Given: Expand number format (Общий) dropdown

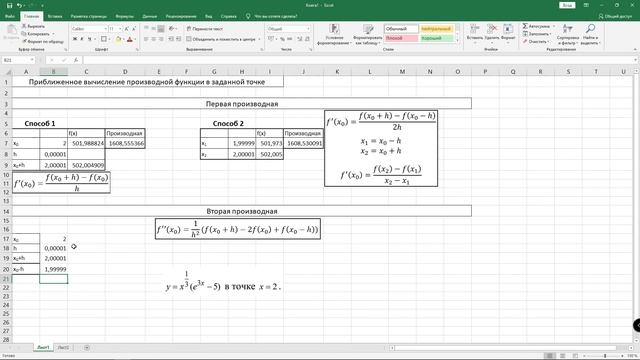Looking at the screenshot, I should point(308,29).
